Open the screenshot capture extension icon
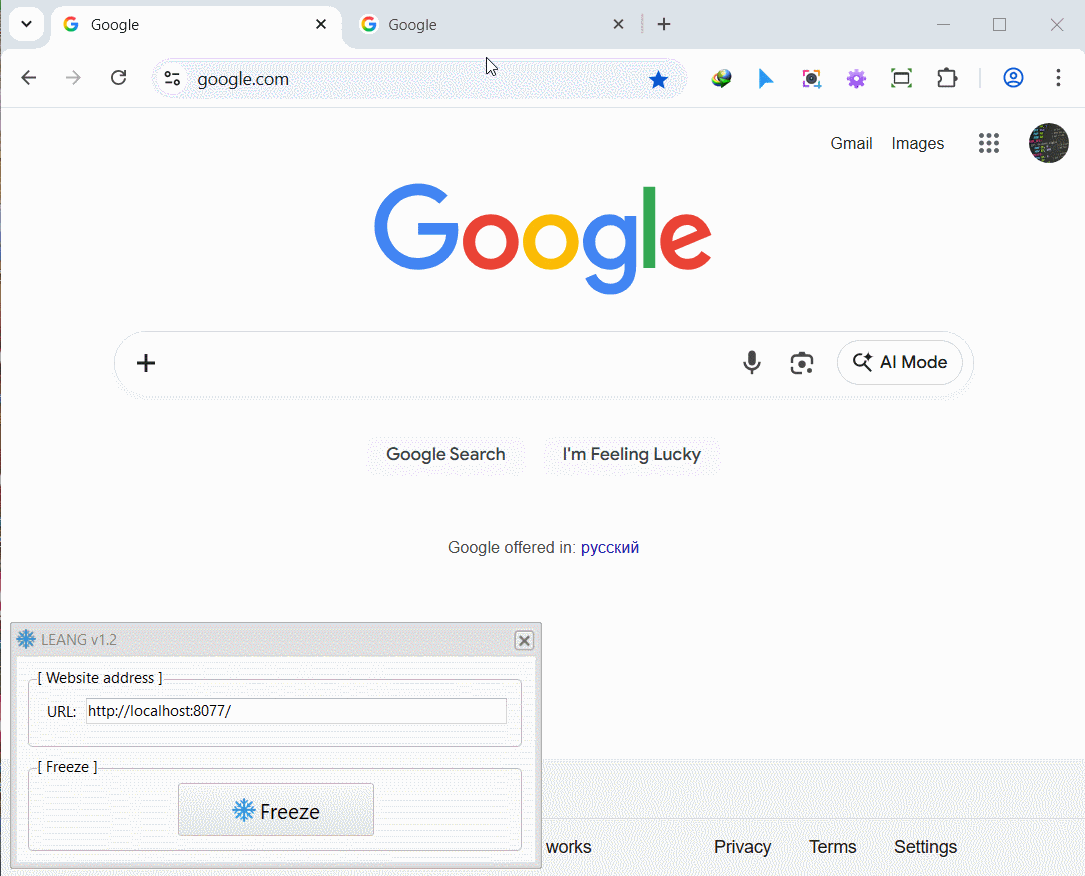This screenshot has width=1085, height=876. [x=811, y=78]
